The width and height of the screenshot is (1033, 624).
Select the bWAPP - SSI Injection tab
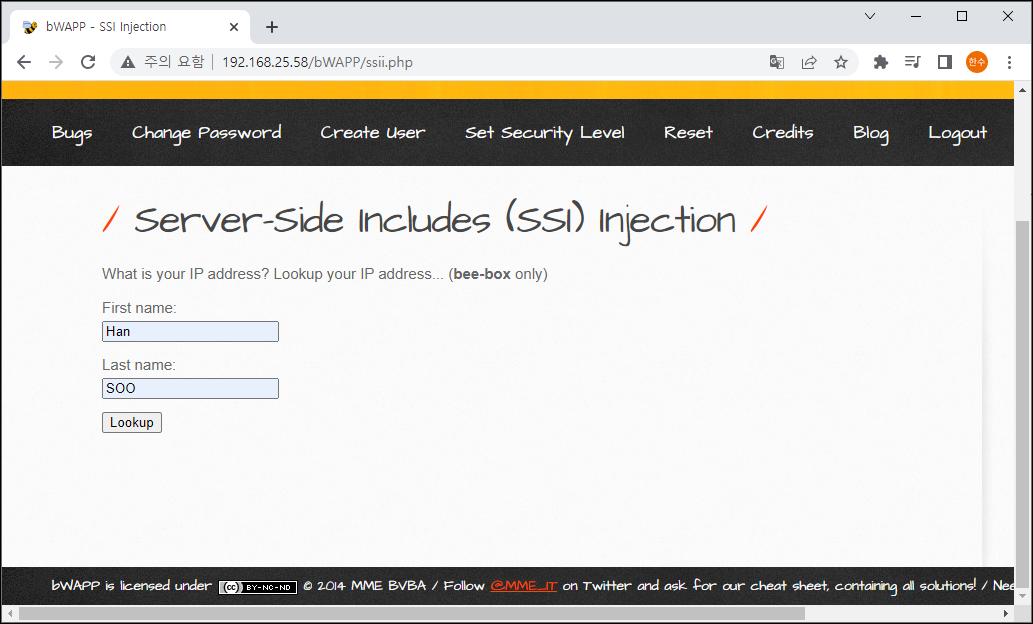pyautogui.click(x=130, y=27)
